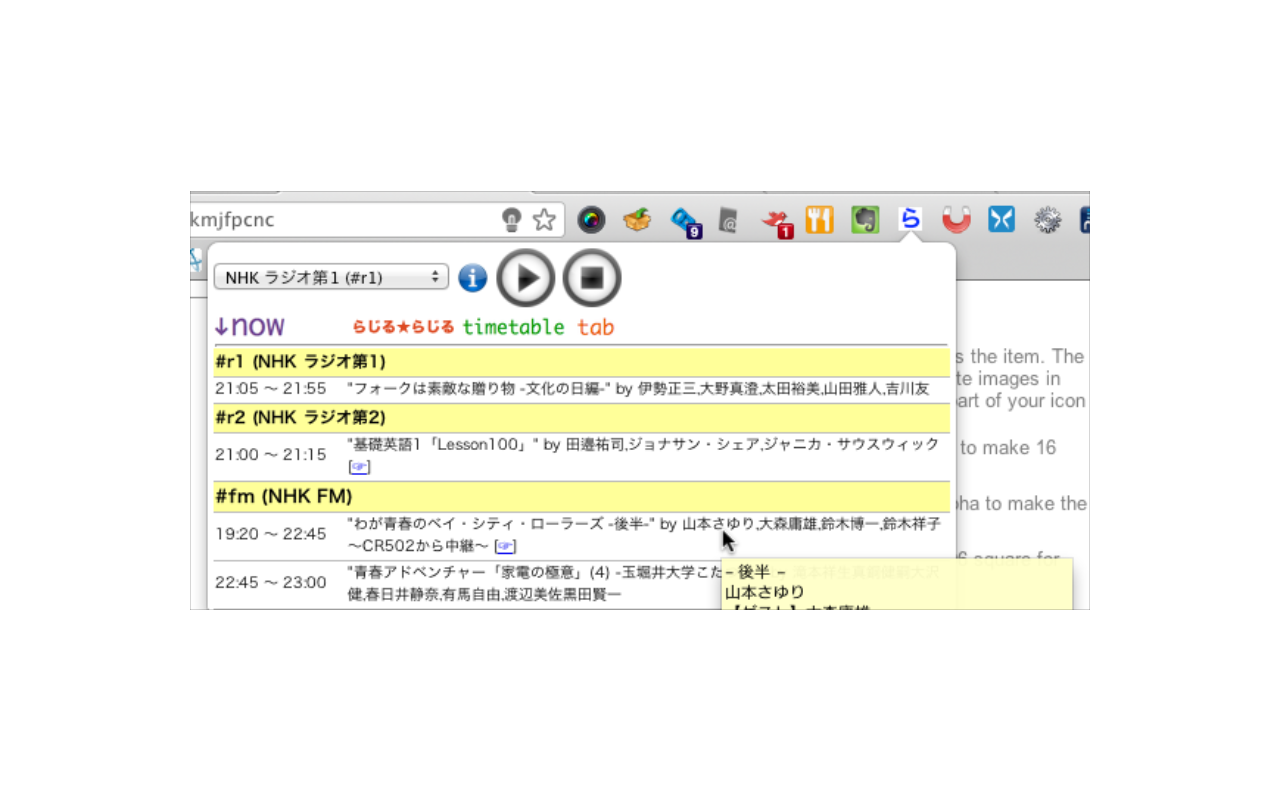Click the color camera lens extension icon
Image resolution: width=1280 pixels, height=800 pixels.
pyautogui.click(x=591, y=220)
